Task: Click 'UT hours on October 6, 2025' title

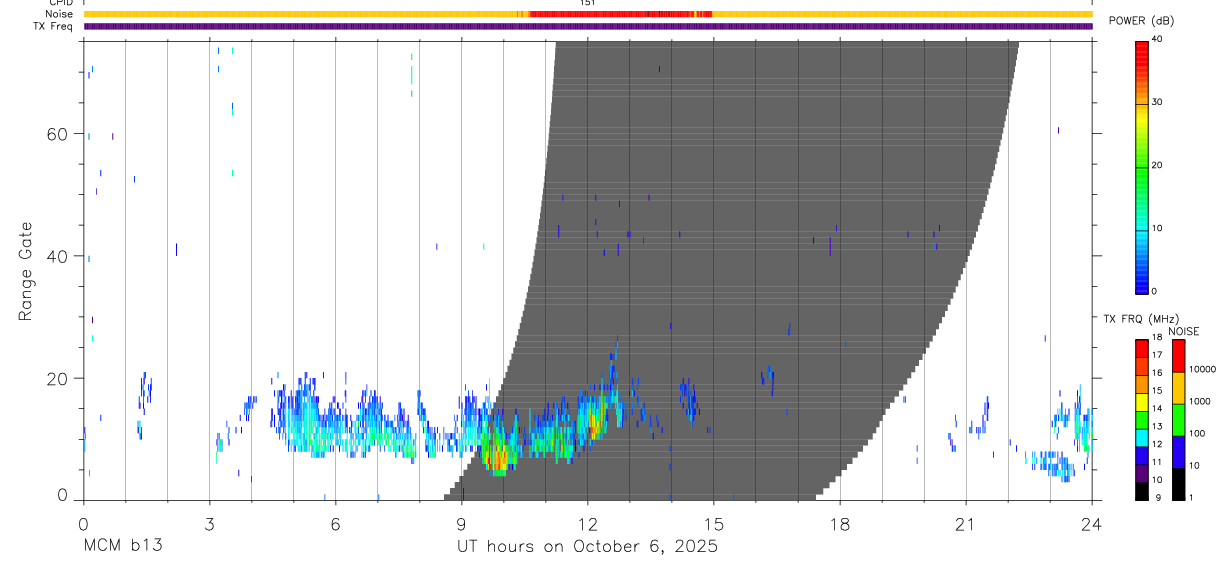Action: coord(587,546)
